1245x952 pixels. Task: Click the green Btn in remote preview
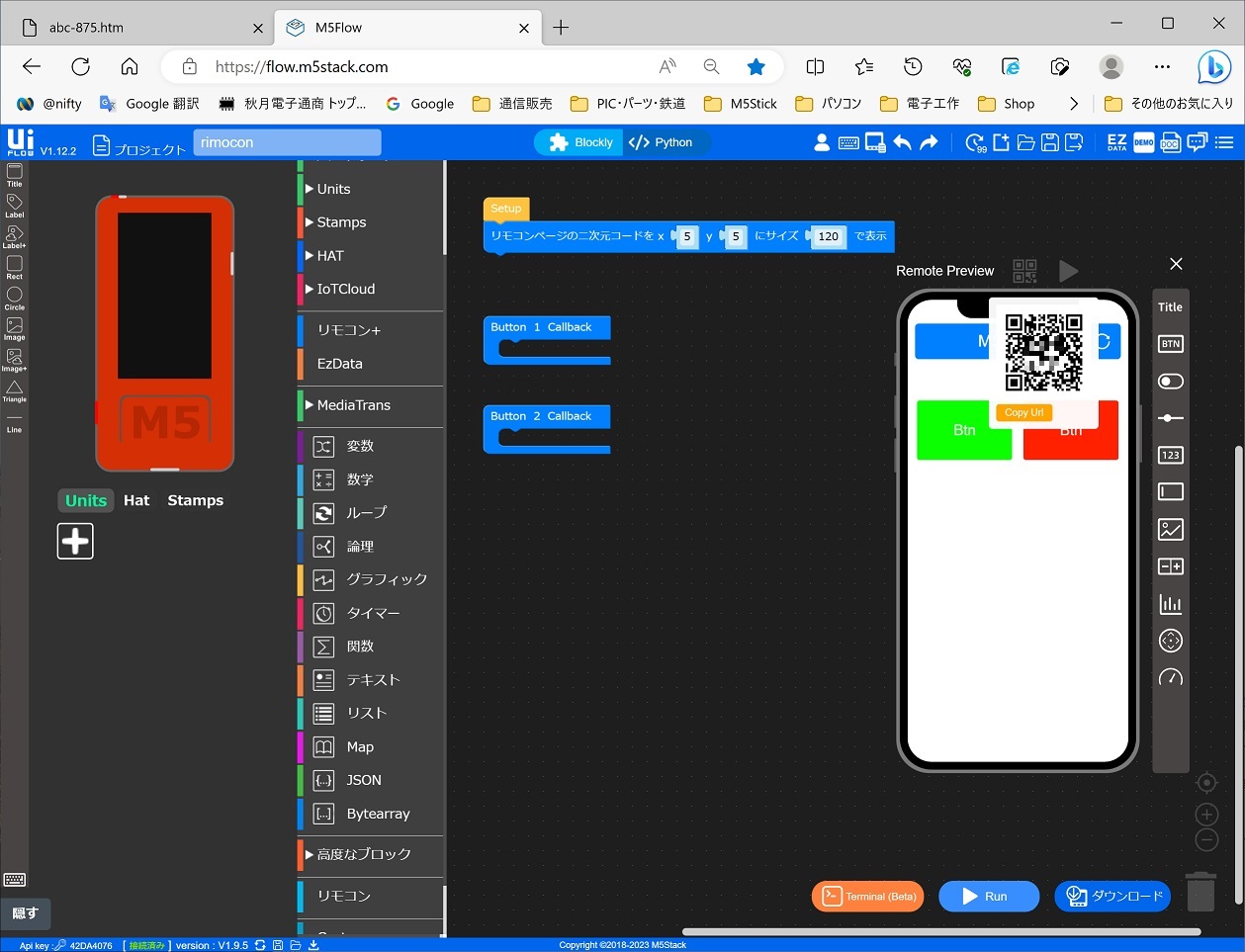(964, 430)
